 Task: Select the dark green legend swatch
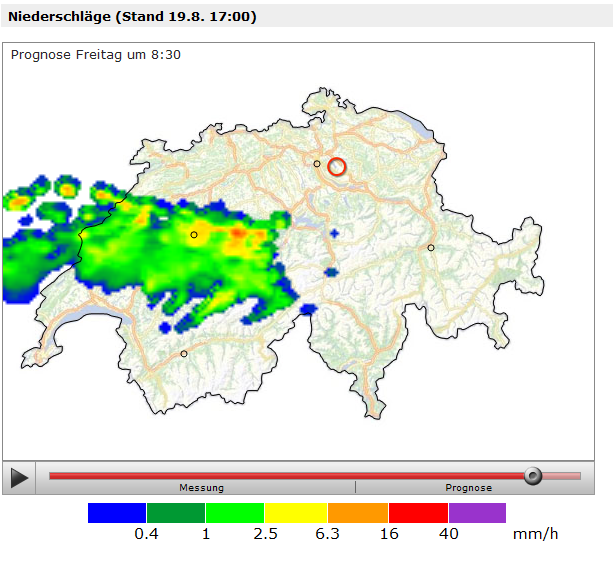click(176, 513)
